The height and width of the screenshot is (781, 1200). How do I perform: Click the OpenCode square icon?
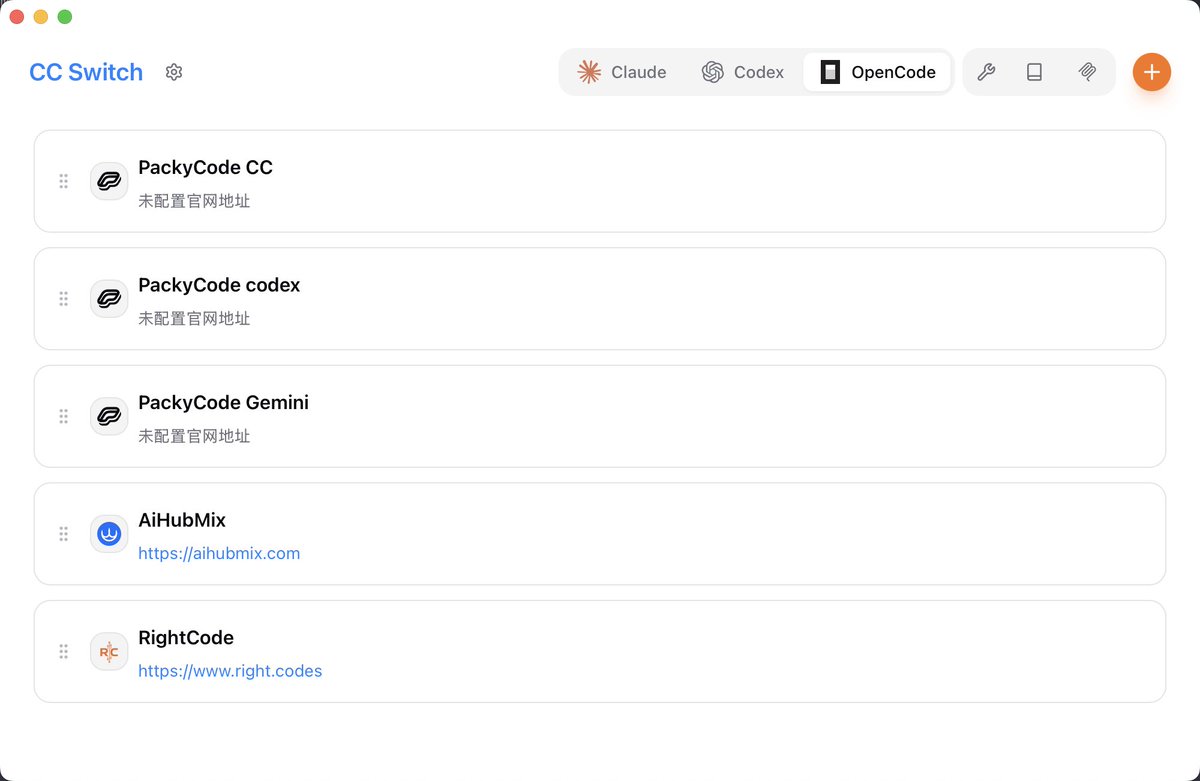tap(830, 72)
